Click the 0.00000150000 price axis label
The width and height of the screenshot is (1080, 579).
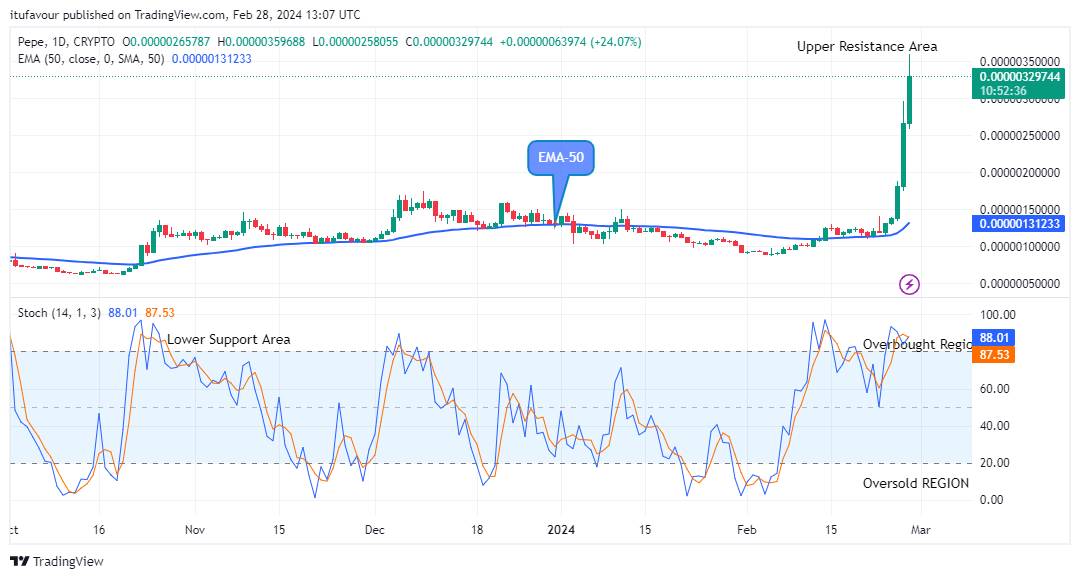coord(1019,209)
